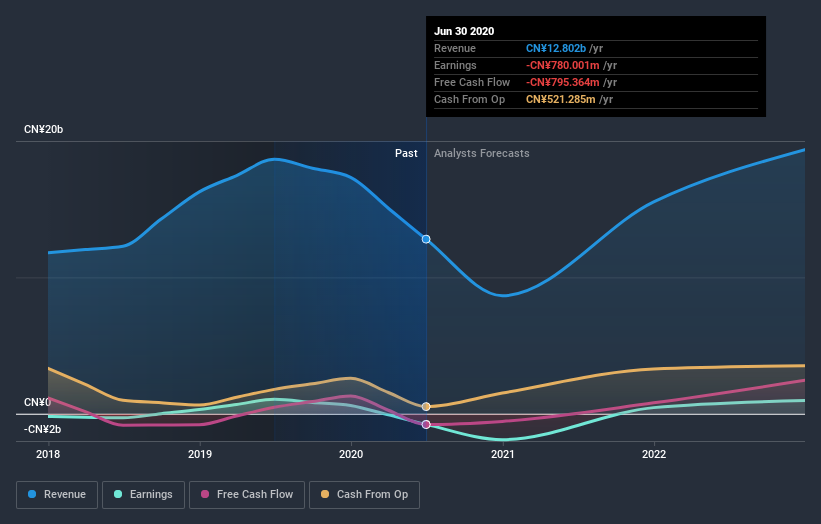
Task: Click the 2020 x-axis label
Action: (351, 454)
